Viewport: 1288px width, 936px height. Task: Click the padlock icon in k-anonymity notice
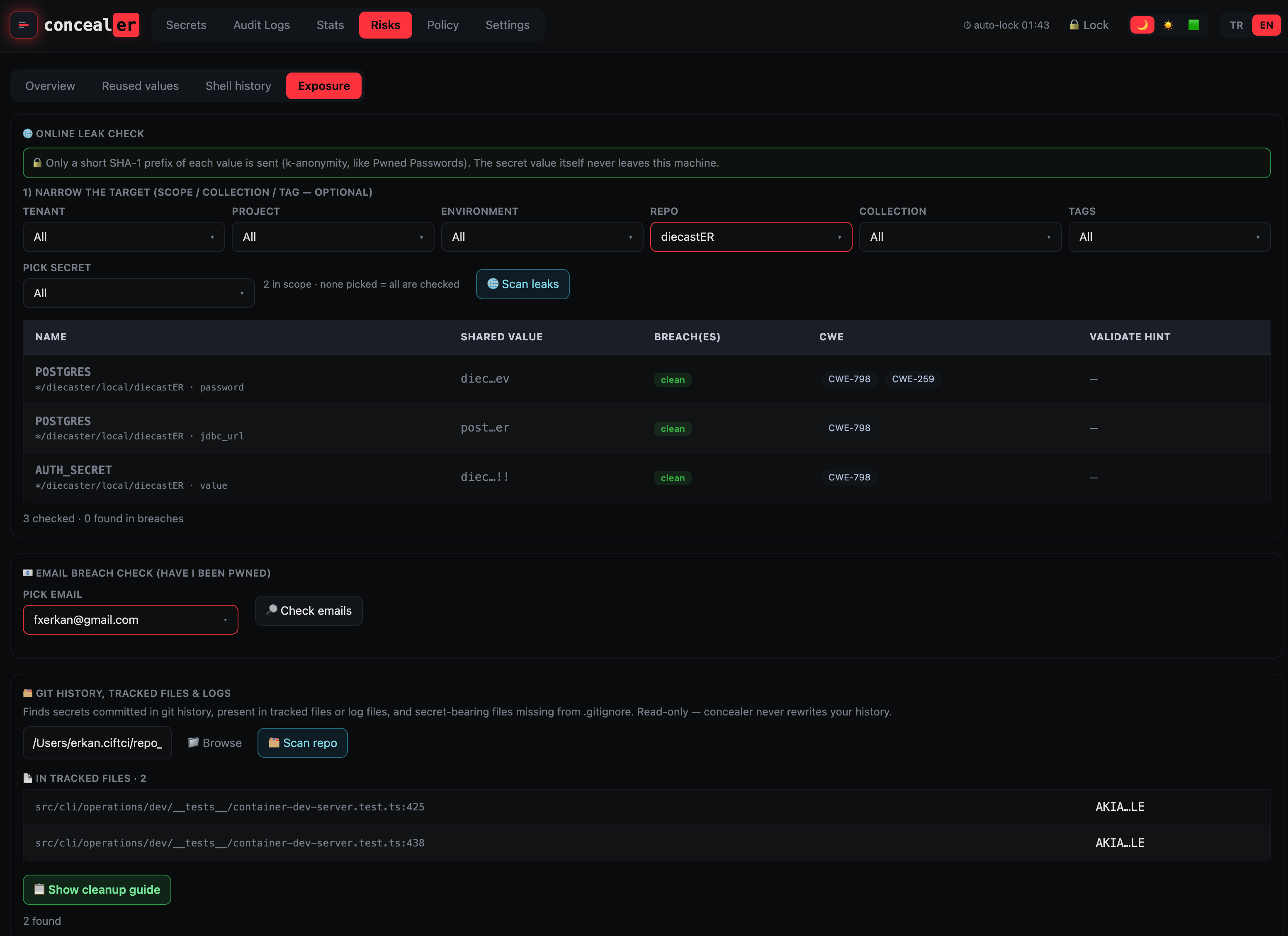click(37, 163)
